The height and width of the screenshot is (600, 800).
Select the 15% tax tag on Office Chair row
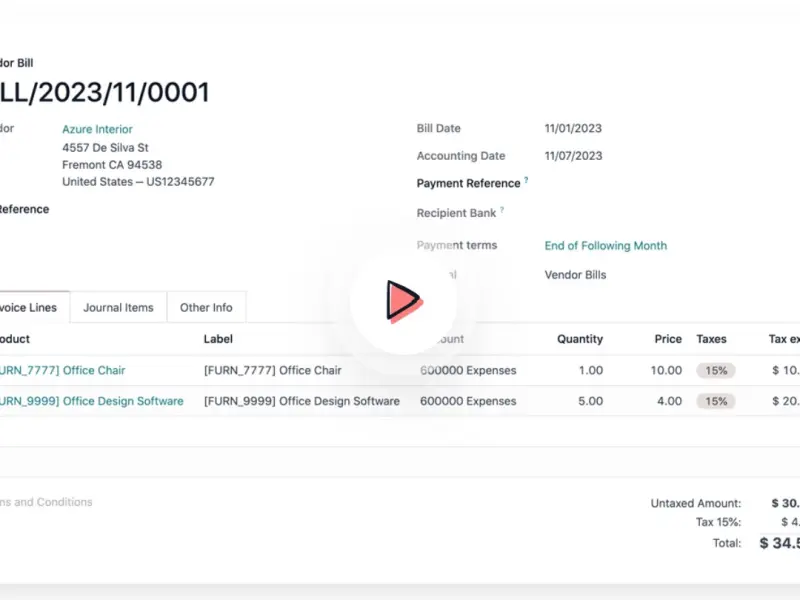(715, 370)
